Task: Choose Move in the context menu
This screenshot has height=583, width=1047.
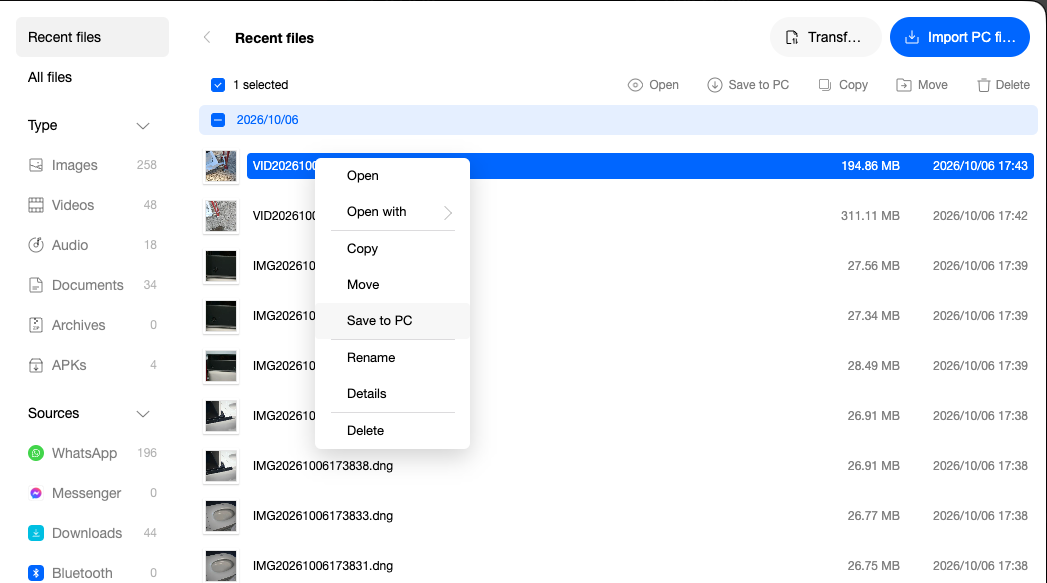Action: pyautogui.click(x=392, y=284)
